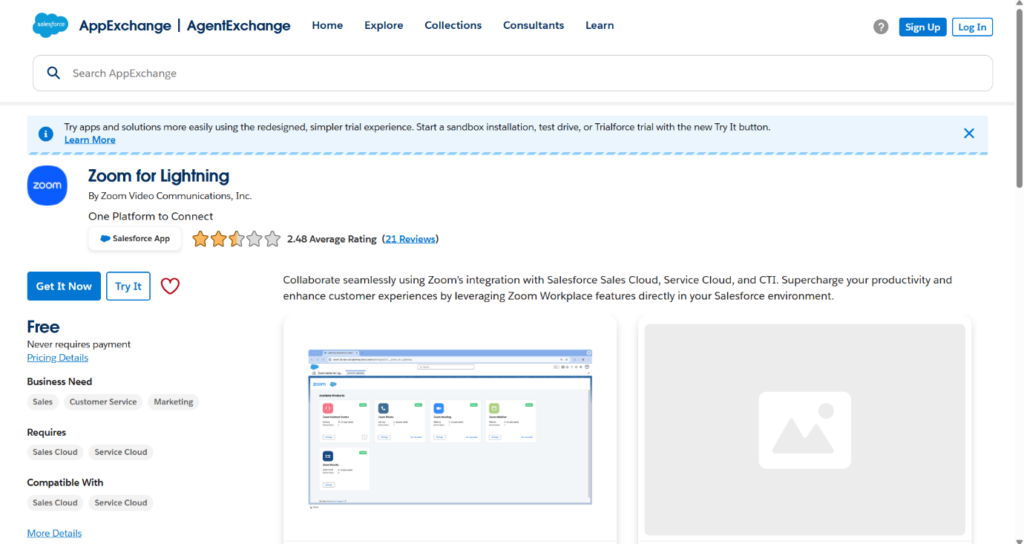Open the 21 Reviews link
This screenshot has width=1024, height=544.
[x=410, y=239]
